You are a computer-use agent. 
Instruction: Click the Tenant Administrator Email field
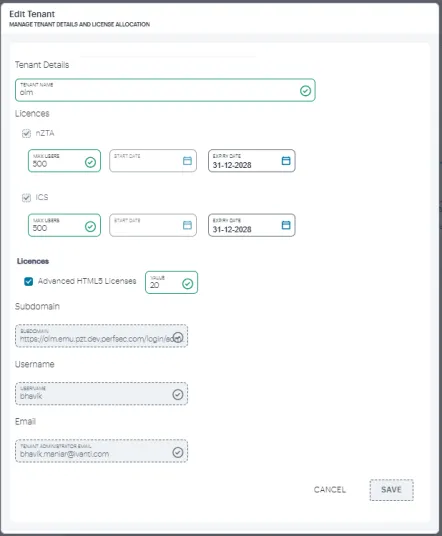101,451
